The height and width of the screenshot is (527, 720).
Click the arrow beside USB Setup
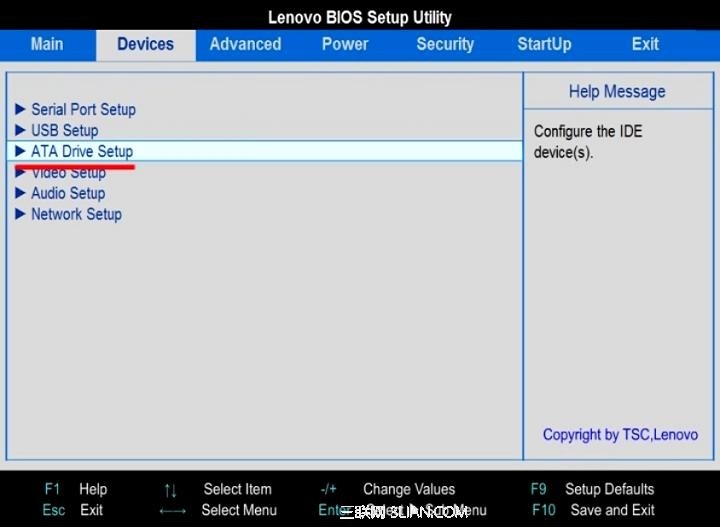pos(20,130)
